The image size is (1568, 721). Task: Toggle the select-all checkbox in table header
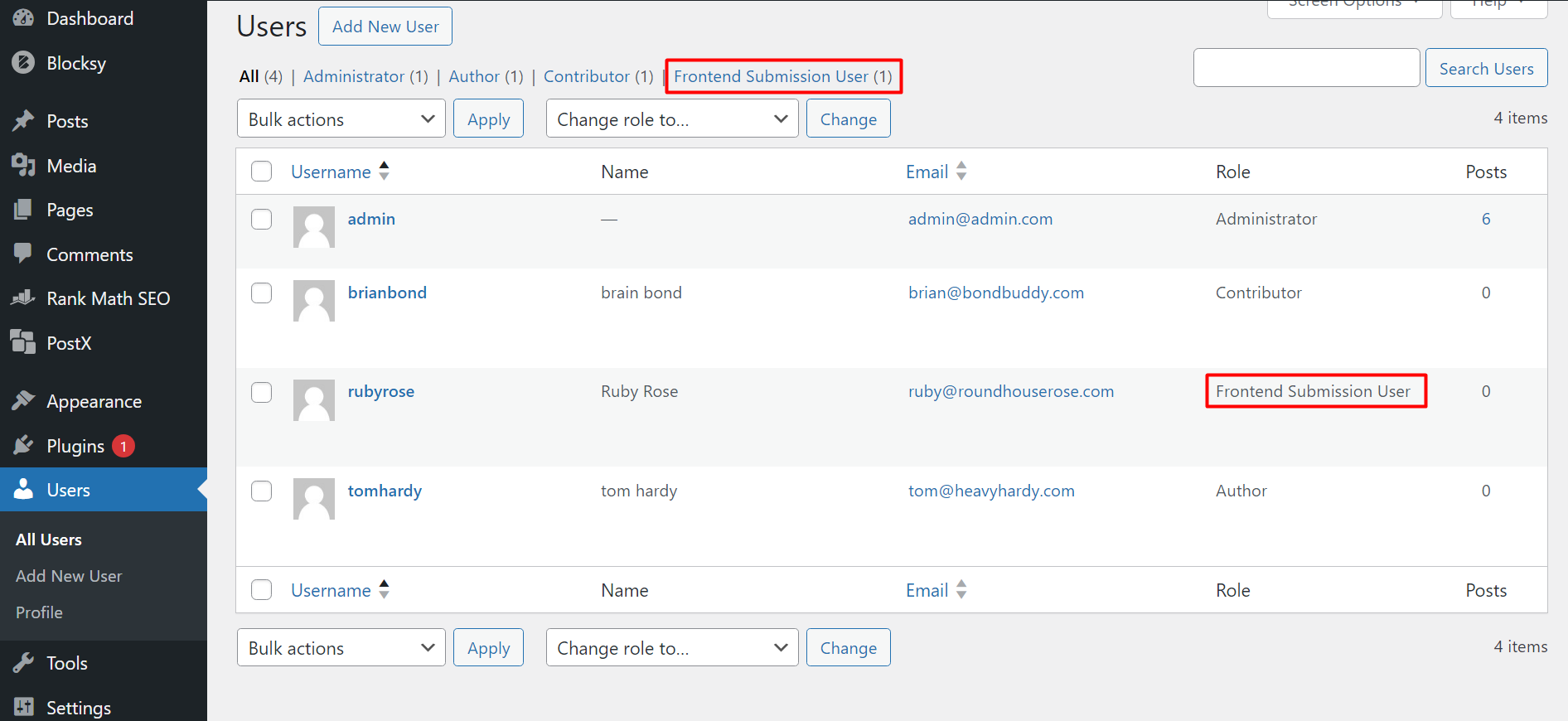(262, 172)
